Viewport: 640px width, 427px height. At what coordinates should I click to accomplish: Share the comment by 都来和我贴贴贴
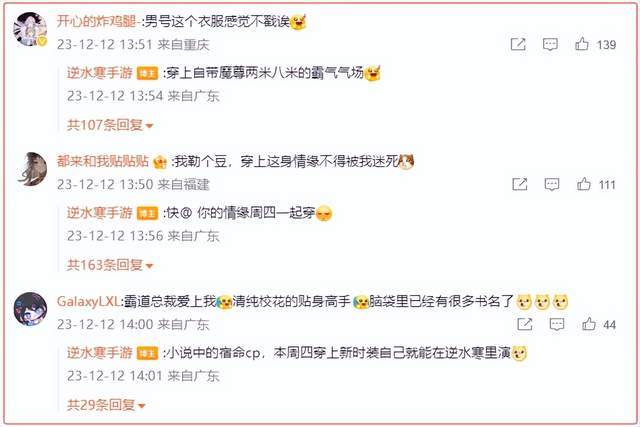tap(520, 184)
